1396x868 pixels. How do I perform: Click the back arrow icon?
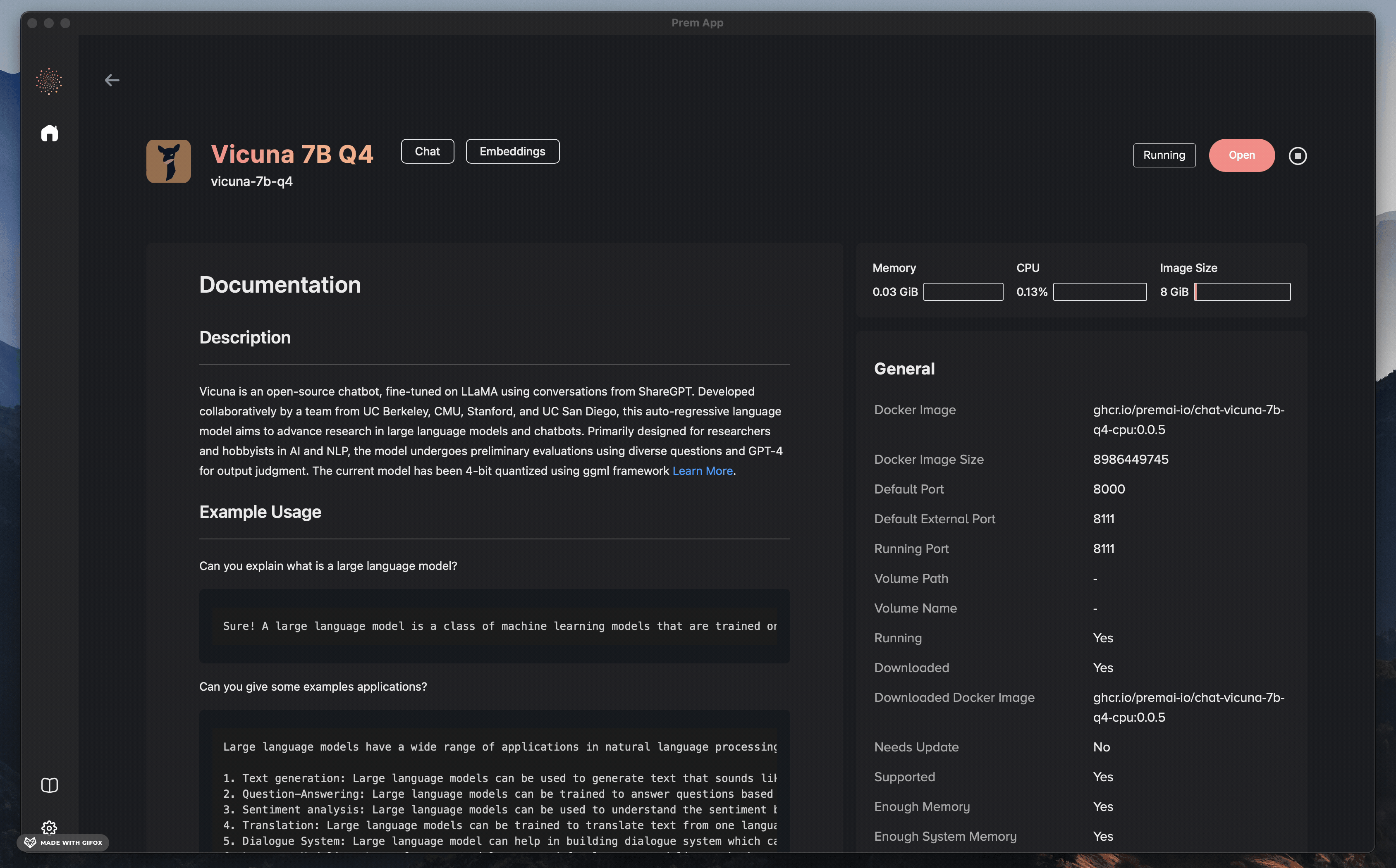coord(112,80)
